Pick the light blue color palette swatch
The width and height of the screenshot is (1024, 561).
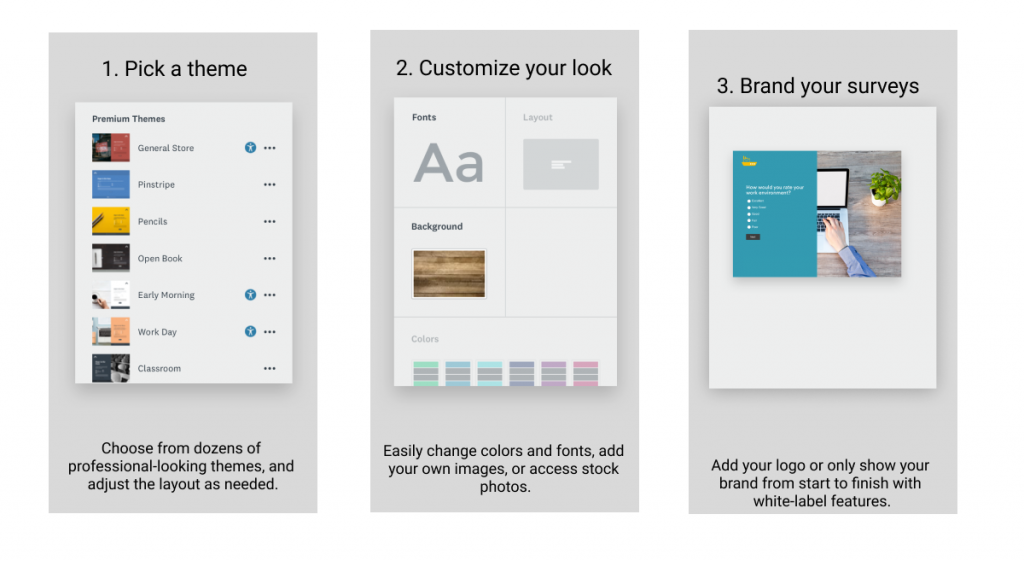(458, 374)
